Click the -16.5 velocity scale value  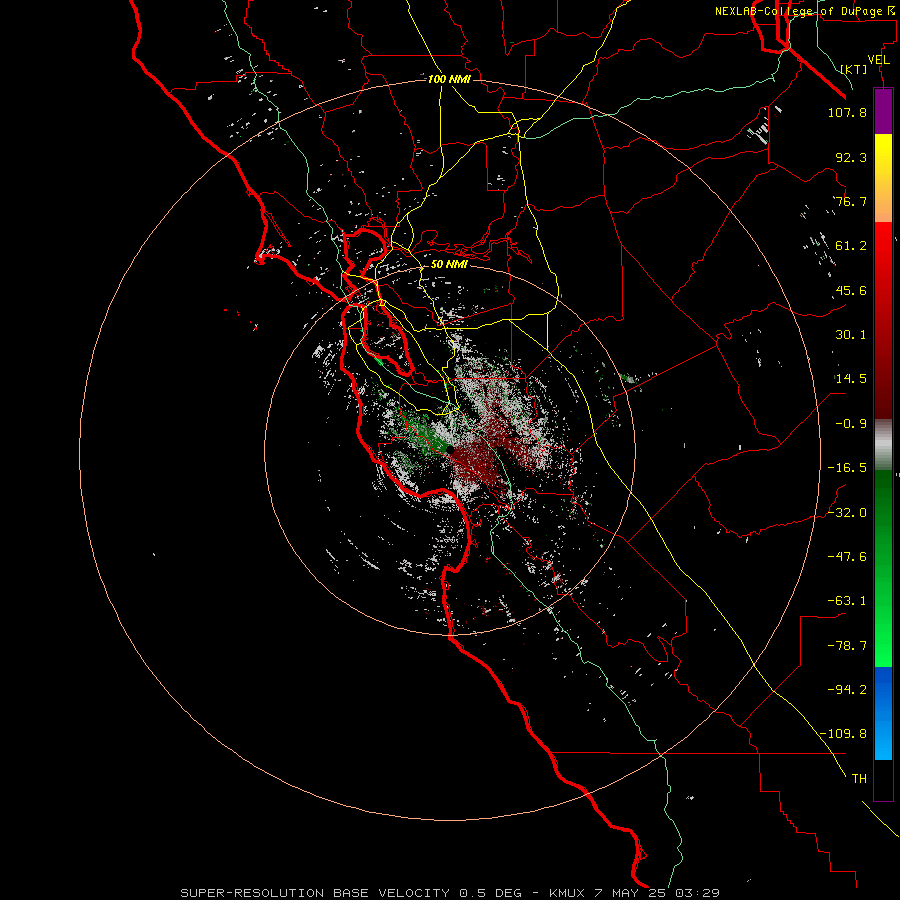point(847,468)
